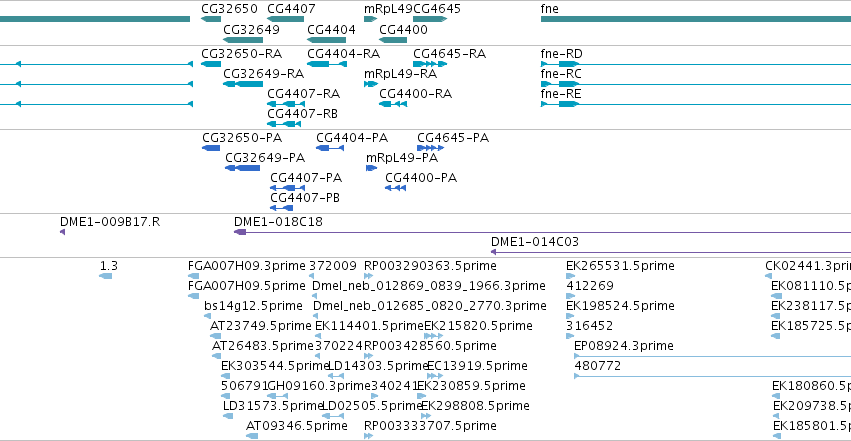
Task: Click EST LD31573.5prime
Action: point(273,406)
